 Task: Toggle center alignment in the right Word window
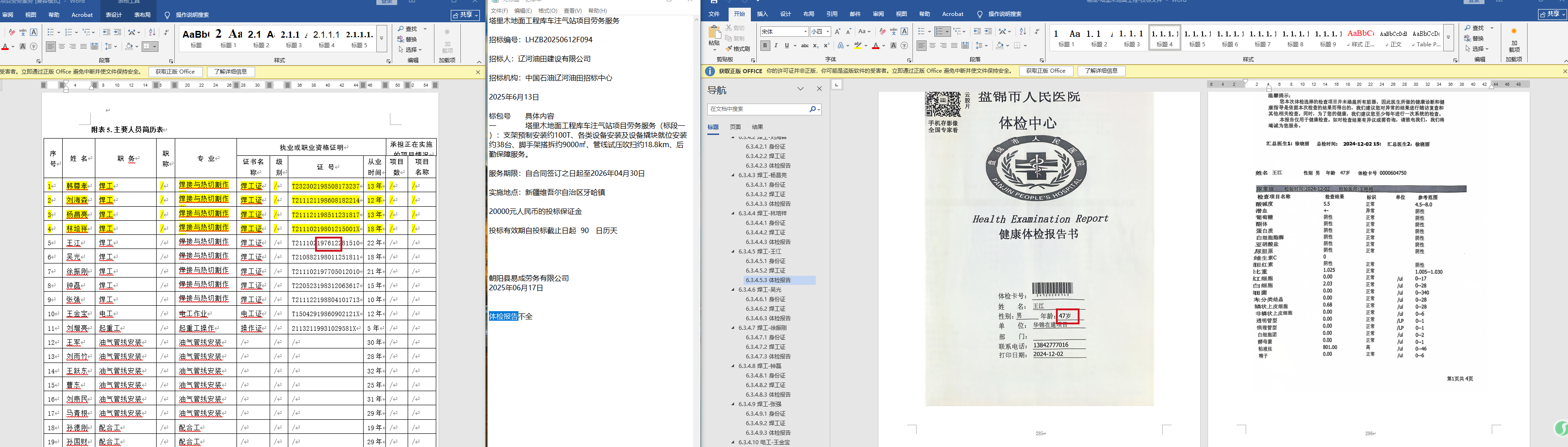[932, 46]
